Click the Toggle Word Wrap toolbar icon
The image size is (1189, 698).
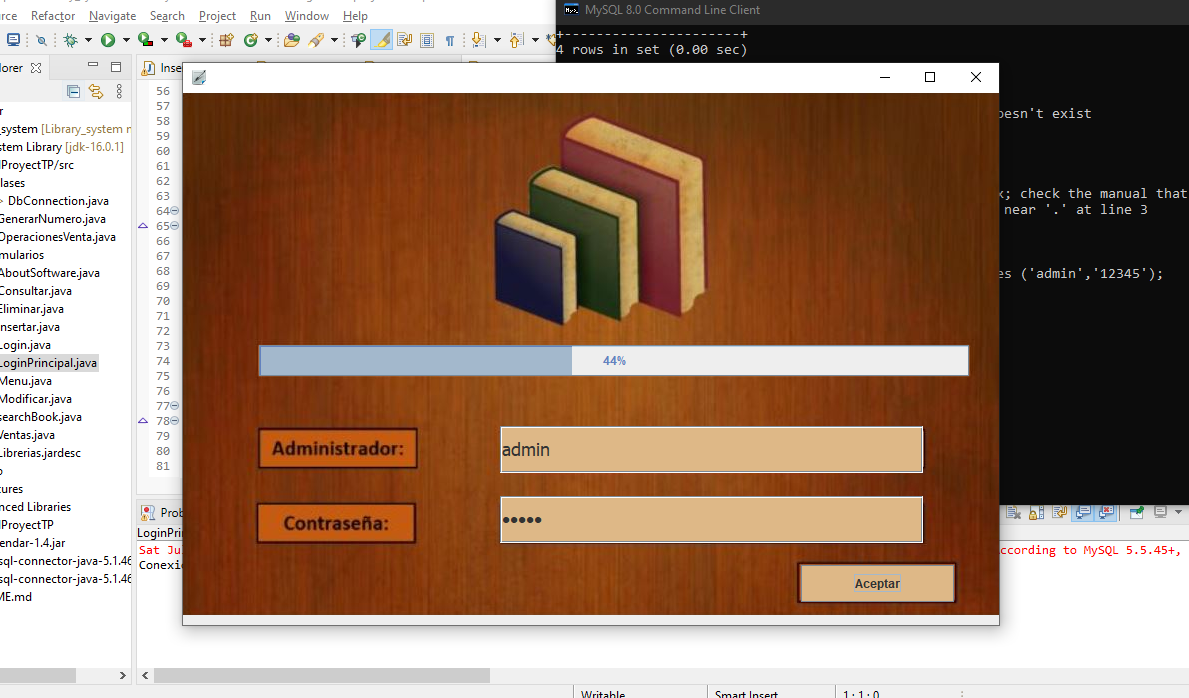[x=404, y=39]
